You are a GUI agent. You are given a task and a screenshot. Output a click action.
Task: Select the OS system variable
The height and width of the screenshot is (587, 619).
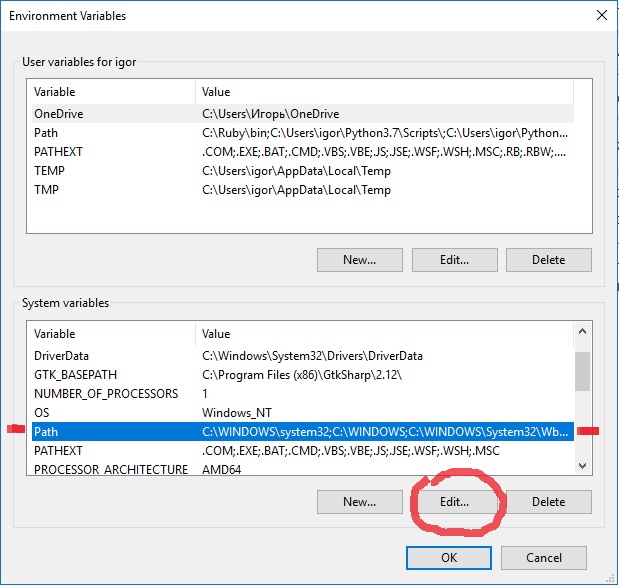[x=303, y=413]
